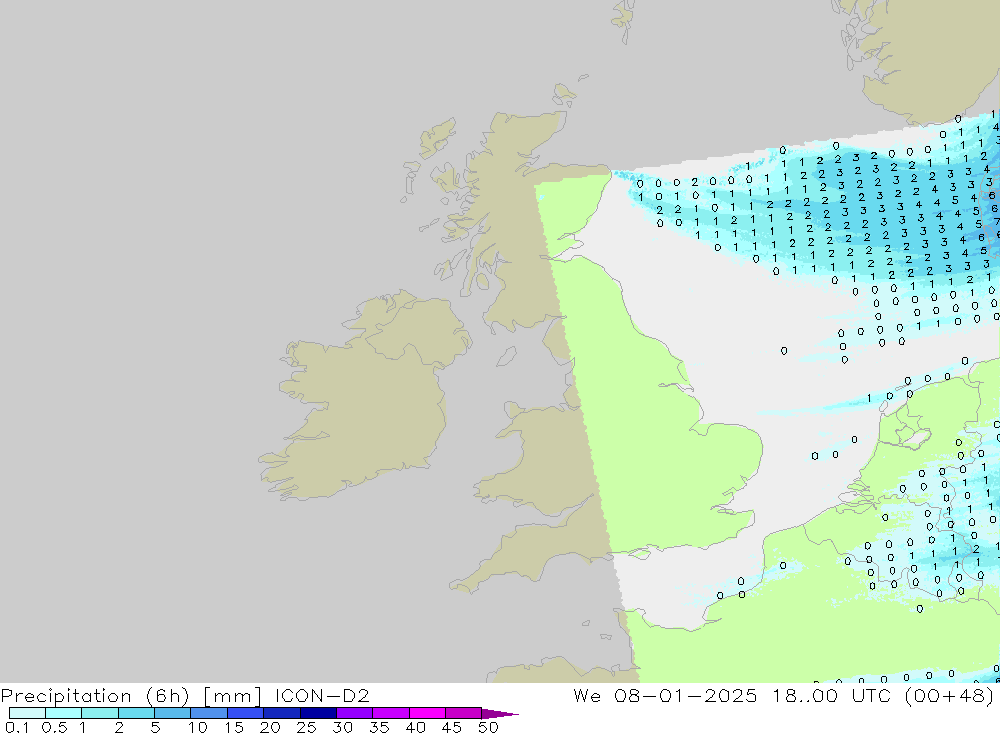Click the 0.1–0.5 mm legend color box
Viewport: 1000px width, 733px height.
[x=27, y=713]
